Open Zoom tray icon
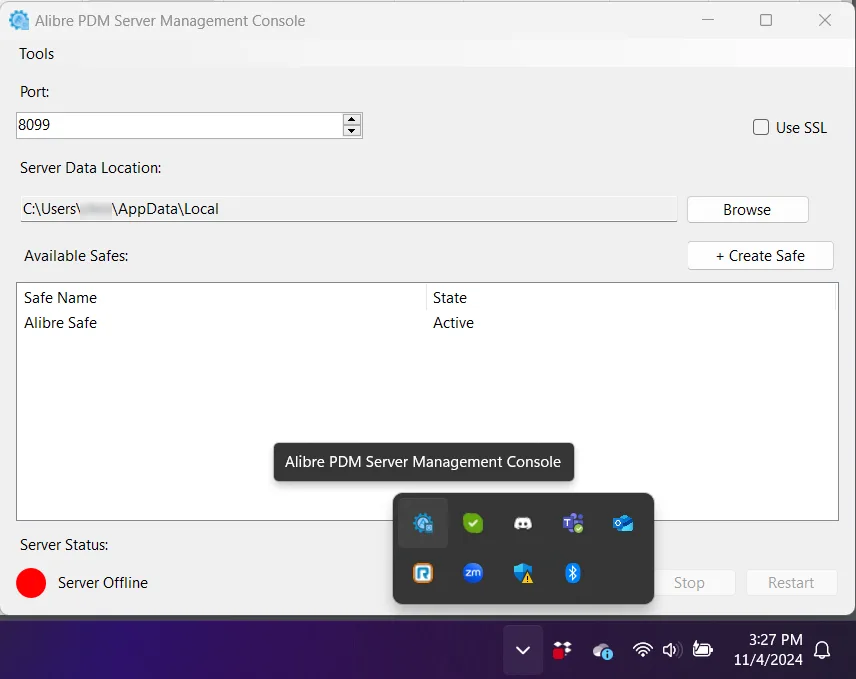The width and height of the screenshot is (856, 679). pos(473,573)
